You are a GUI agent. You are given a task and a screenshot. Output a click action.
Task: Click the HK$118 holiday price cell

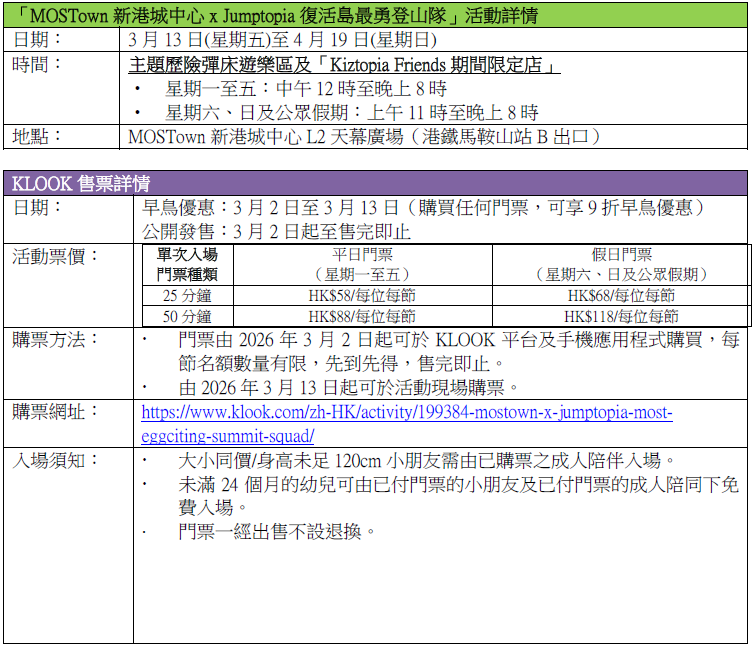(x=620, y=316)
